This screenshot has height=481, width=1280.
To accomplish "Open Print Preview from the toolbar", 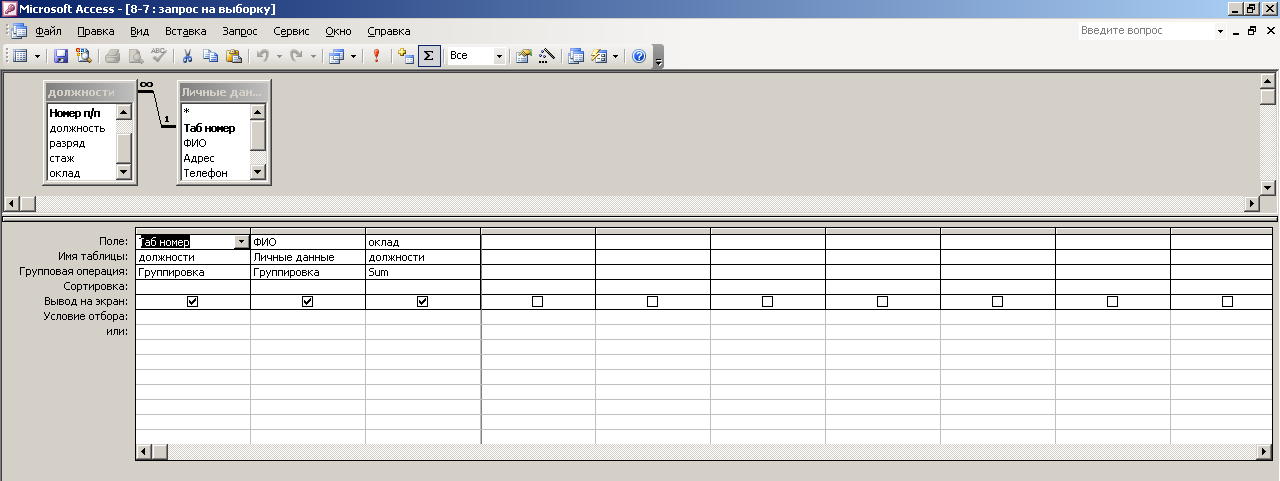I will point(135,56).
